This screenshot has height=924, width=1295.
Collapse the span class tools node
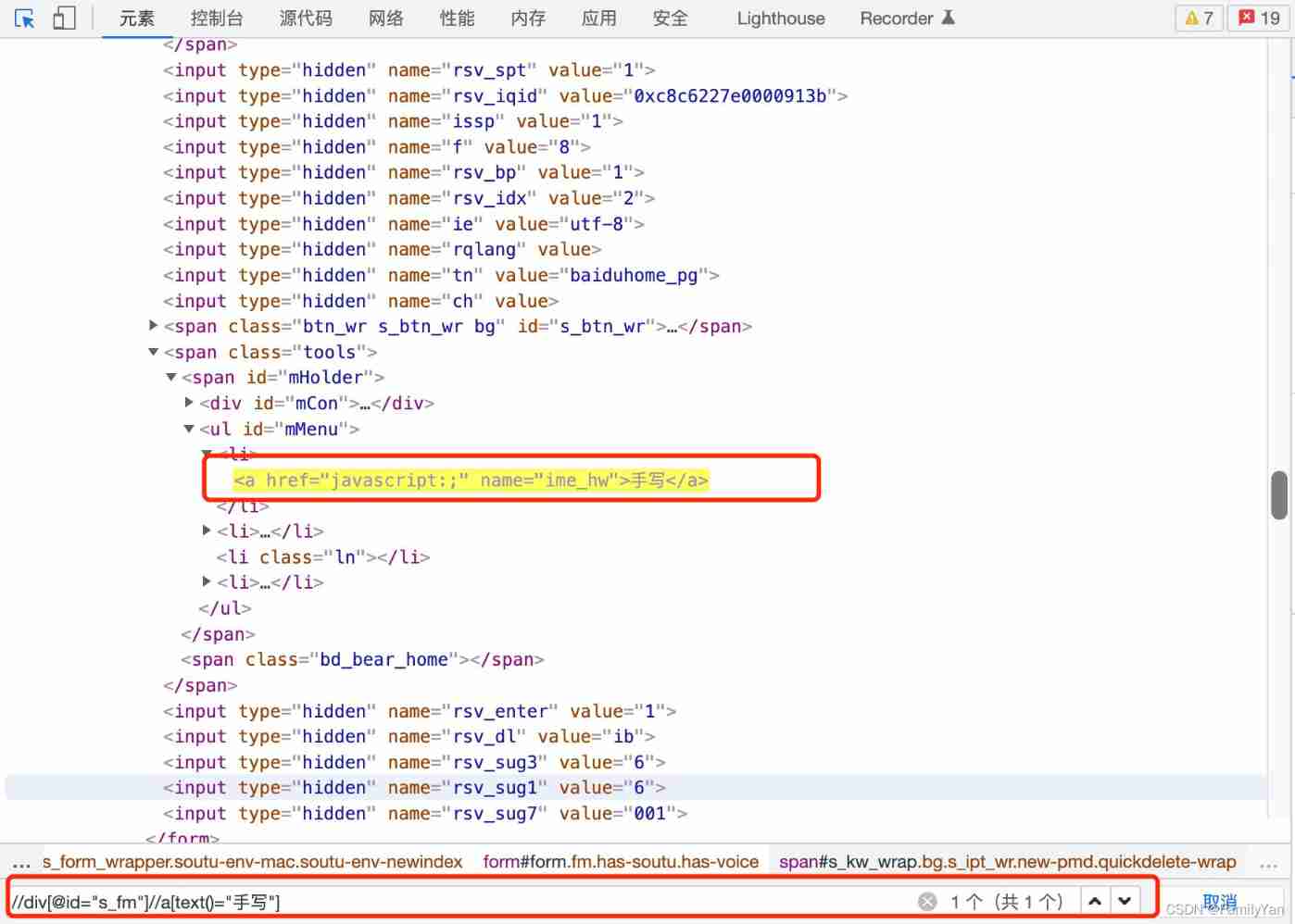point(154,351)
